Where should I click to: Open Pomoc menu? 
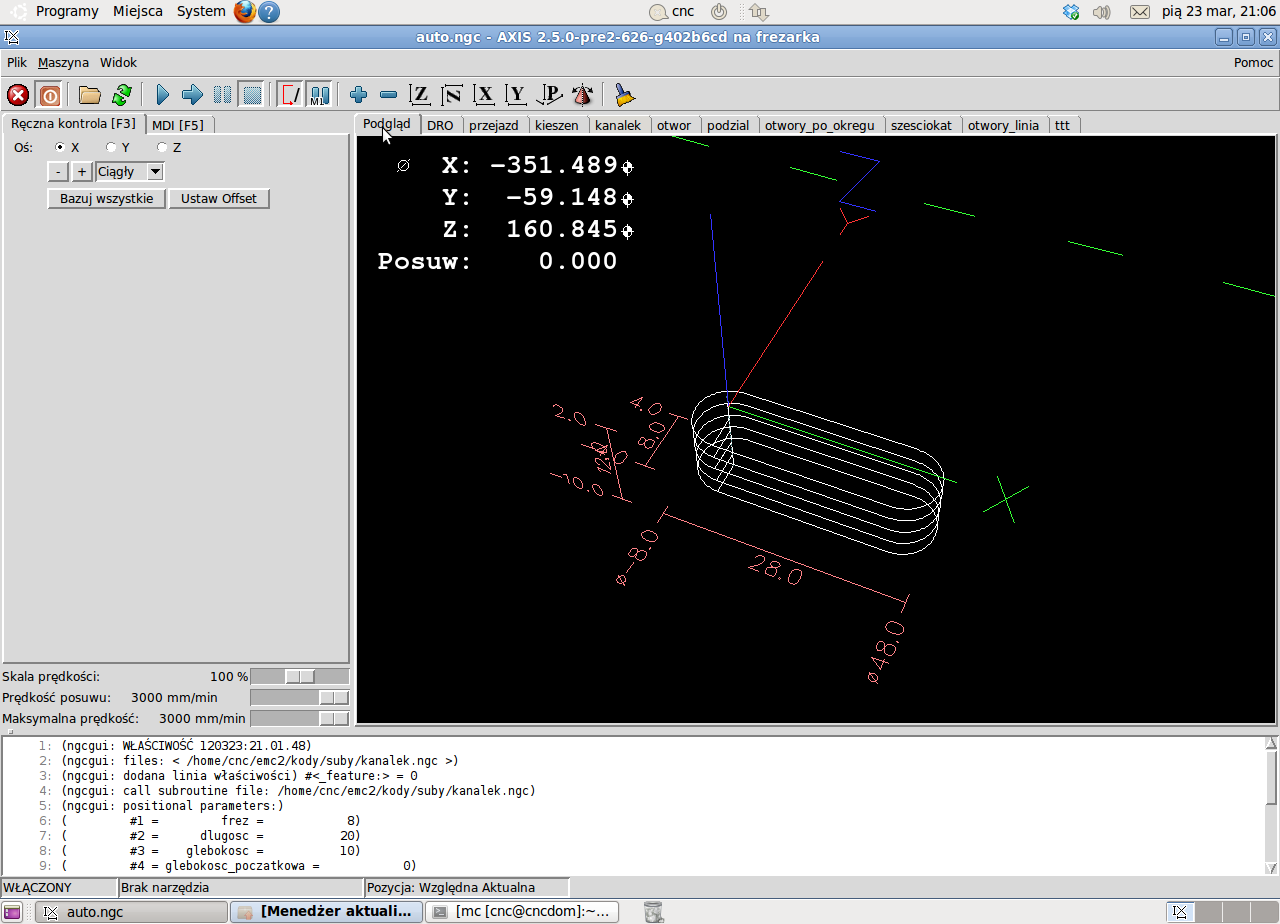1253,62
